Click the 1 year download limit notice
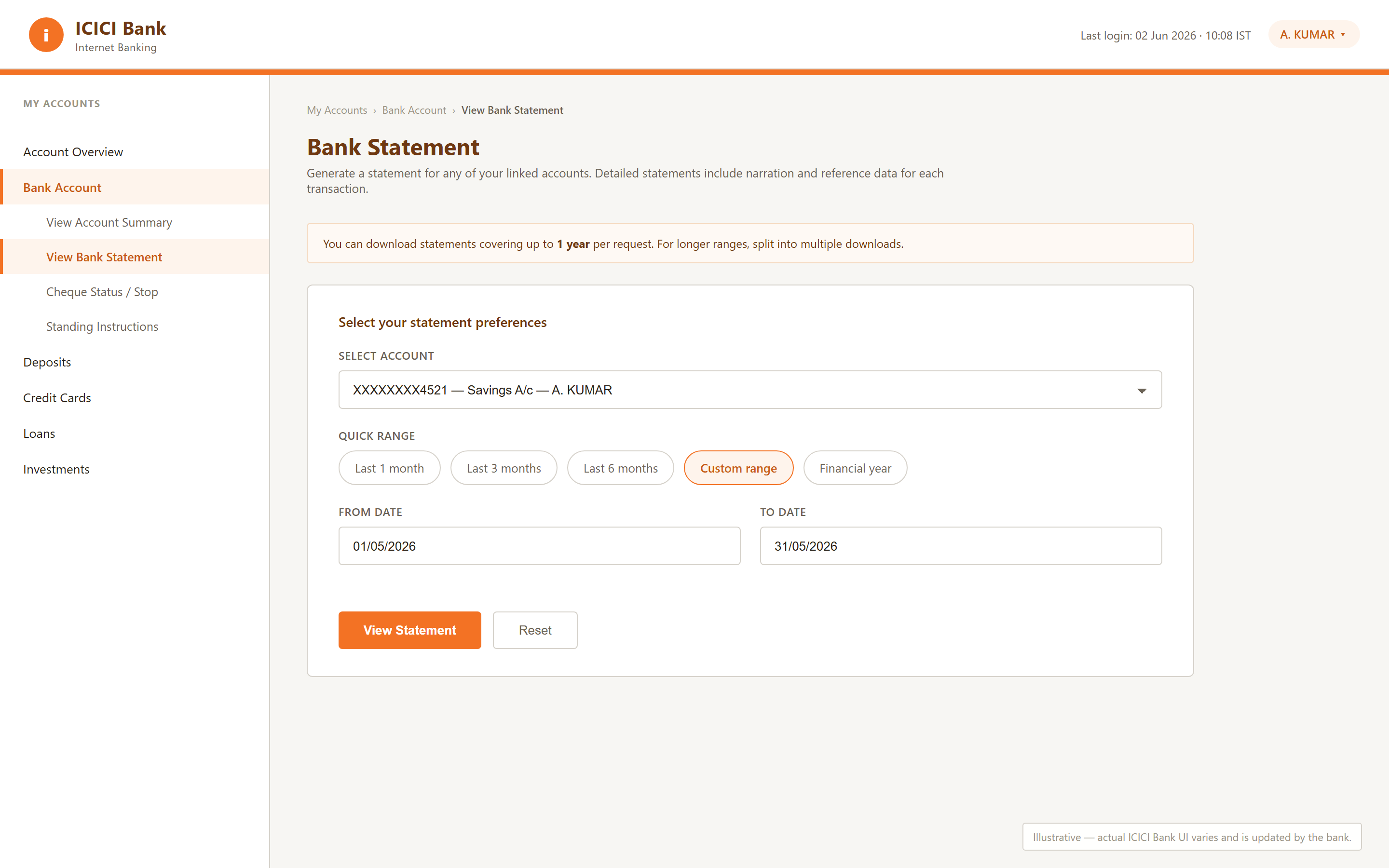Image resolution: width=1389 pixels, height=868 pixels. tap(749, 244)
